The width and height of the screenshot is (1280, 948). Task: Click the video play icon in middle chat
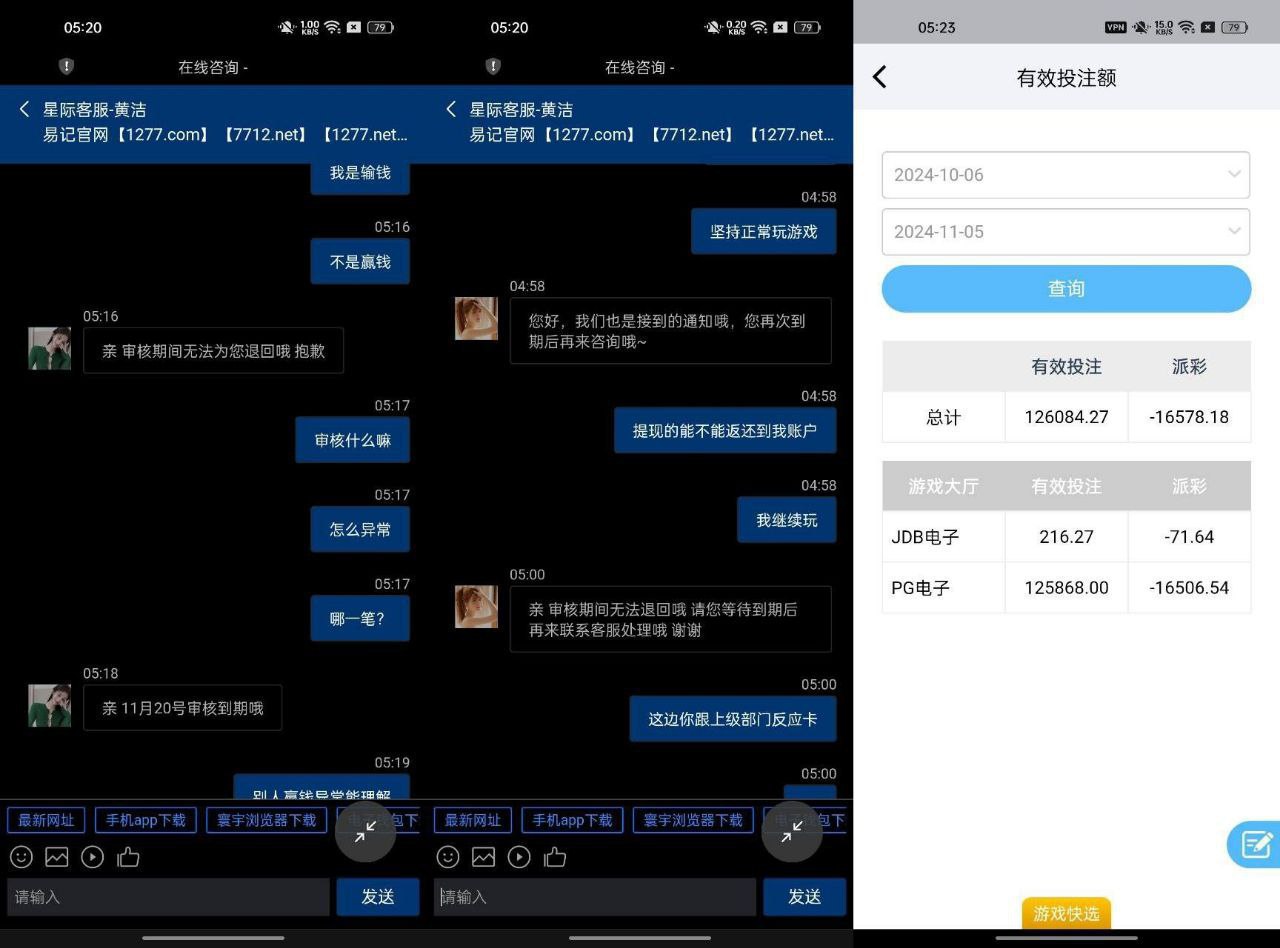(519, 857)
